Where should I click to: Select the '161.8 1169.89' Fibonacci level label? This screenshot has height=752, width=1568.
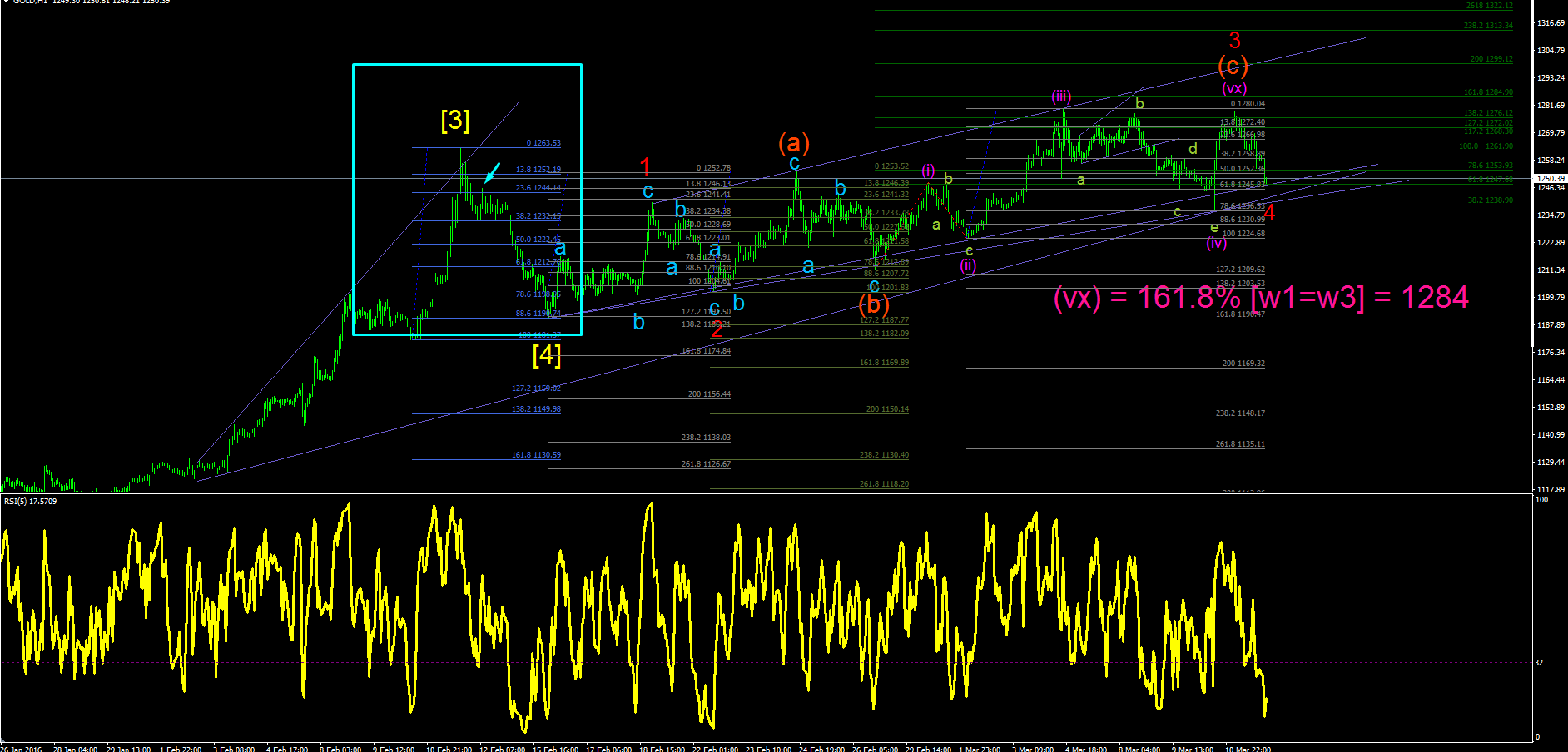pyautogui.click(x=885, y=363)
